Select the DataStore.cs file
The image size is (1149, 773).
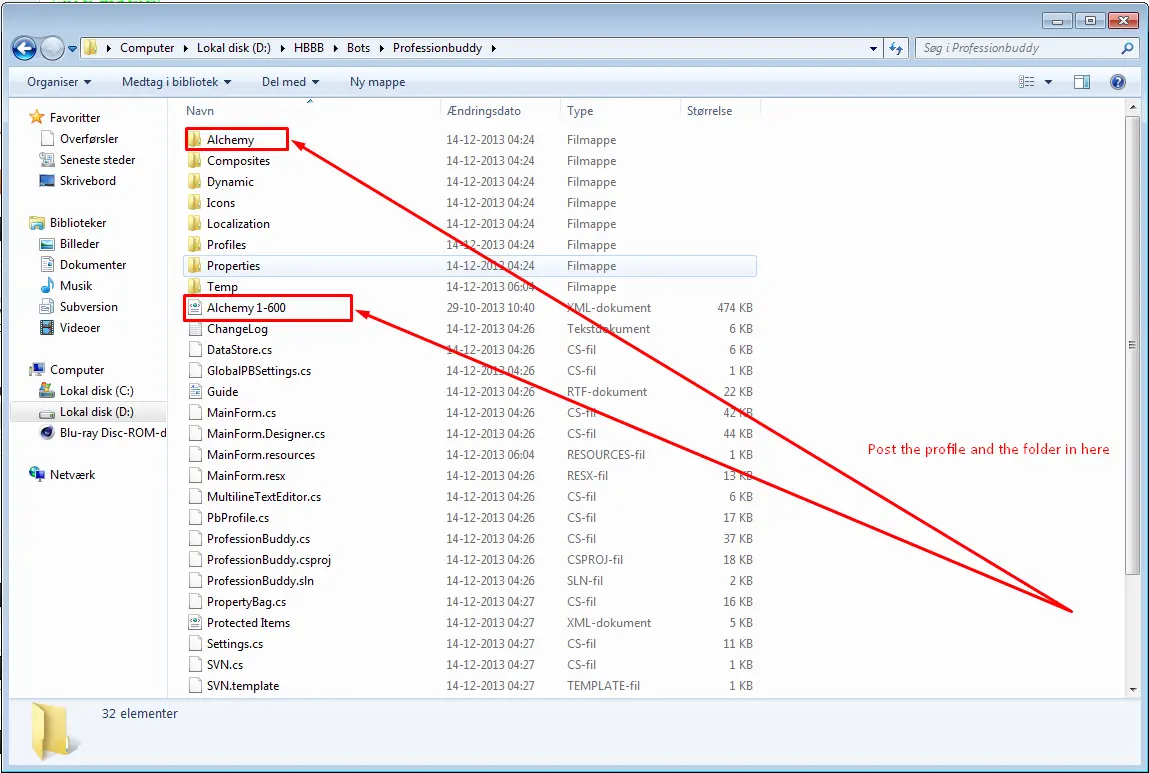239,349
